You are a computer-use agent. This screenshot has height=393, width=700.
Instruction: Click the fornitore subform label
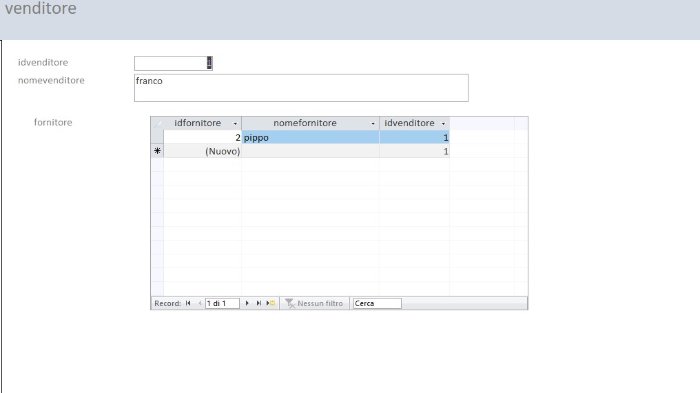53,122
